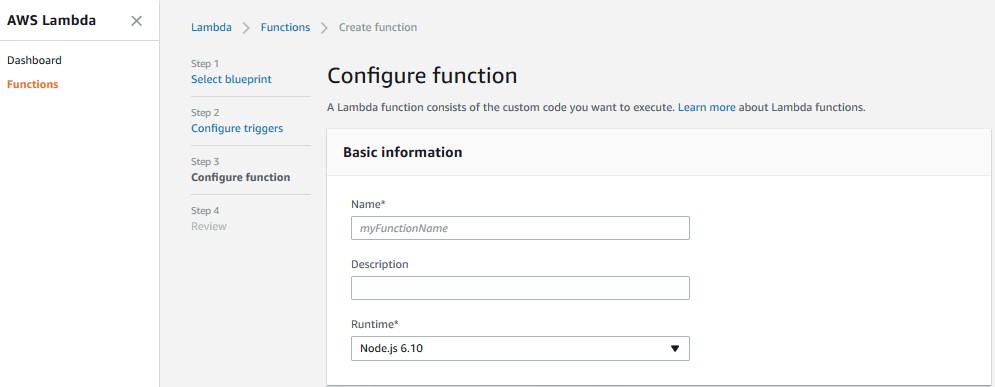This screenshot has width=995, height=387.
Task: Click the AWS Lambda sidebar title
Action: coord(51,20)
